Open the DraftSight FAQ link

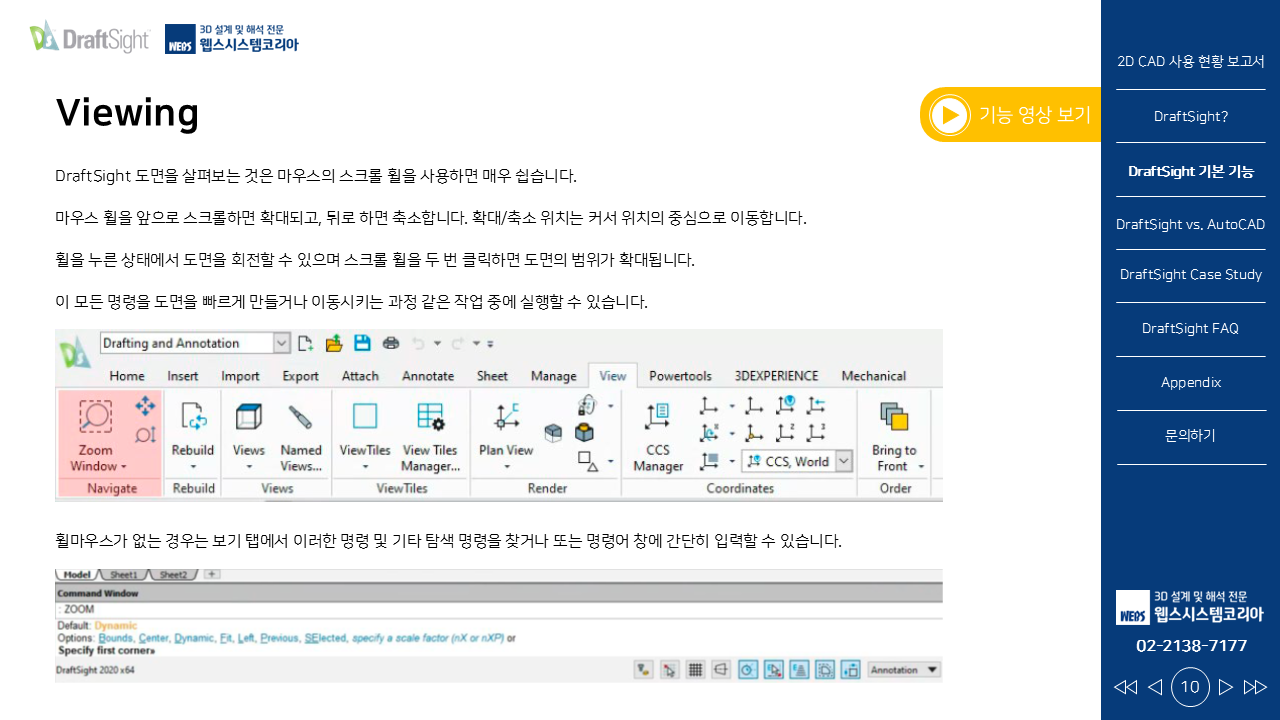1191,328
